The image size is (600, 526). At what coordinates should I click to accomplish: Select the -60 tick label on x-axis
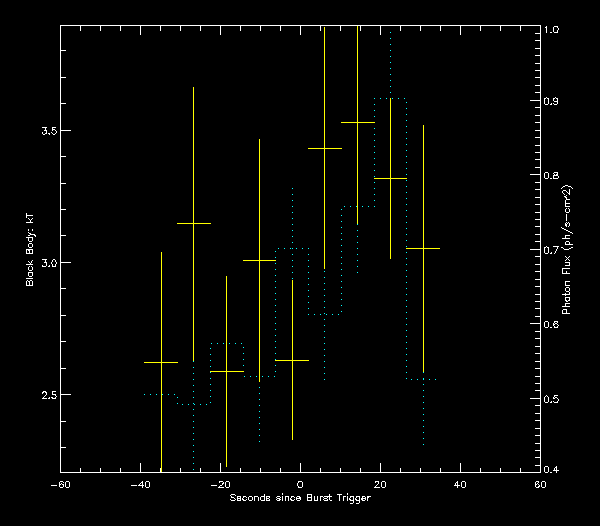point(60,485)
